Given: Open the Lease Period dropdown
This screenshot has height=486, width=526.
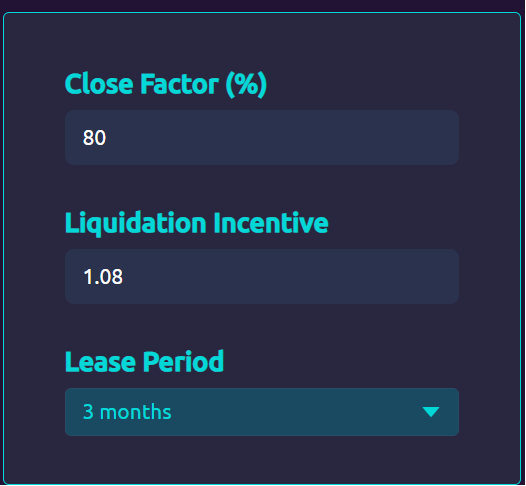Looking at the screenshot, I should coord(262,412).
